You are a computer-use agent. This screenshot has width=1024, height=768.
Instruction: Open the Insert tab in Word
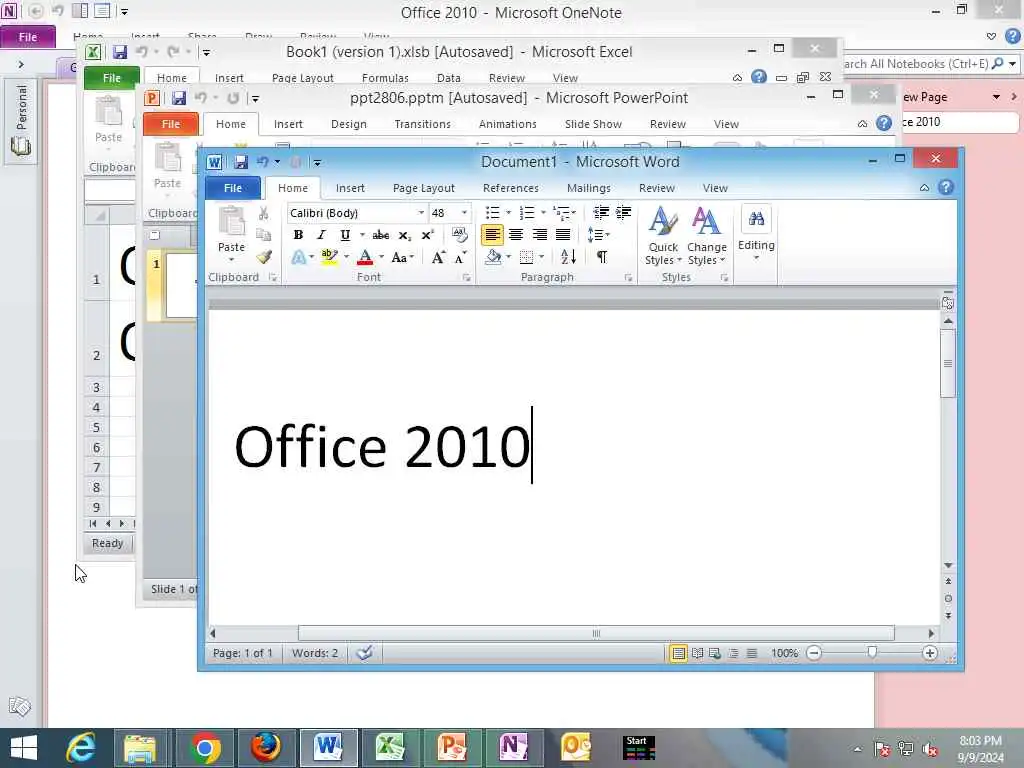click(350, 188)
